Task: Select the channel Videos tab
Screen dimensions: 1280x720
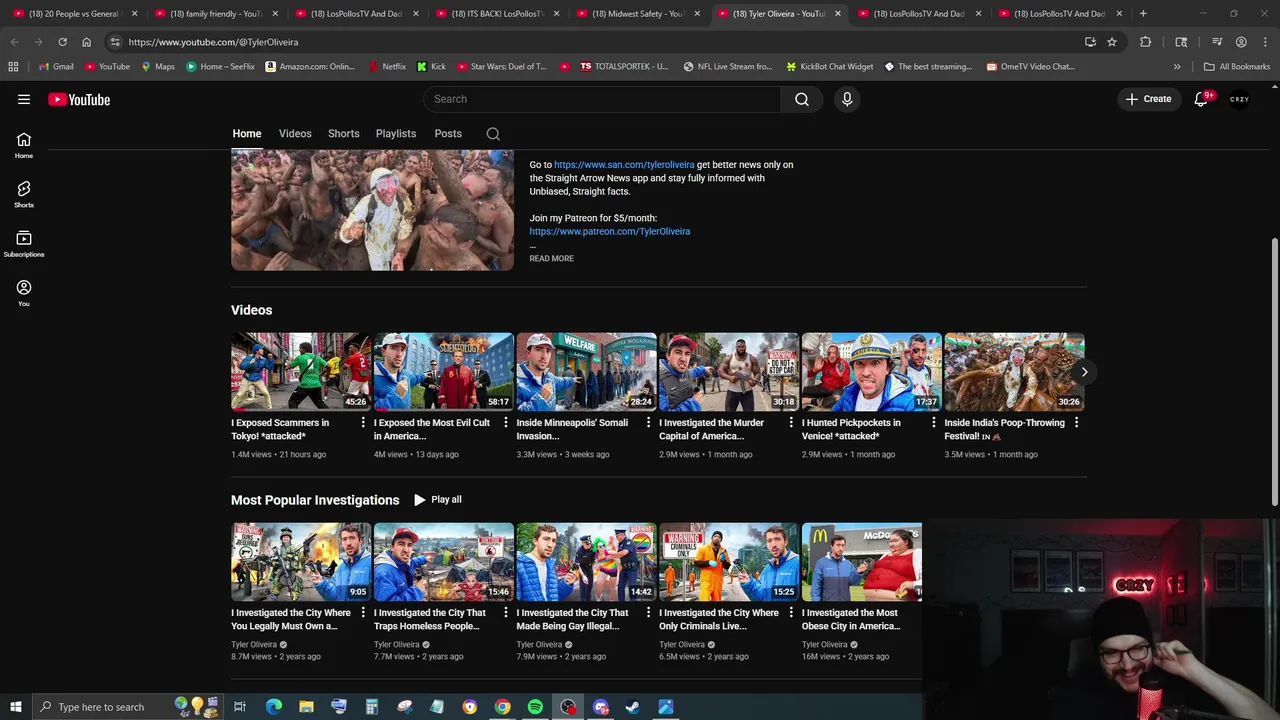Action: pyautogui.click(x=295, y=134)
